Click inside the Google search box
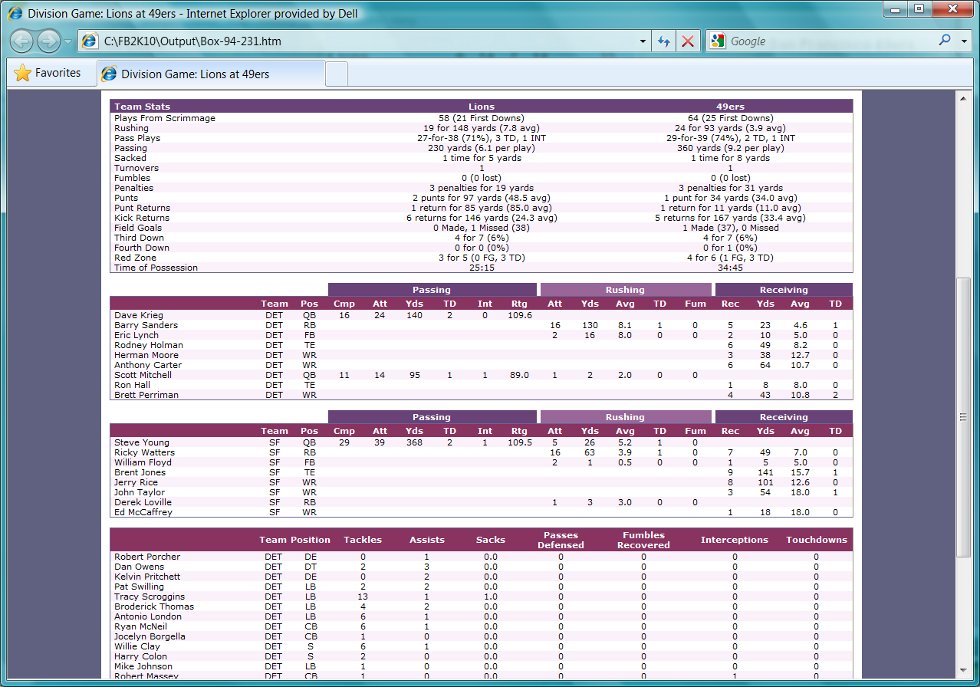Image resolution: width=980 pixels, height=687 pixels. (x=820, y=41)
